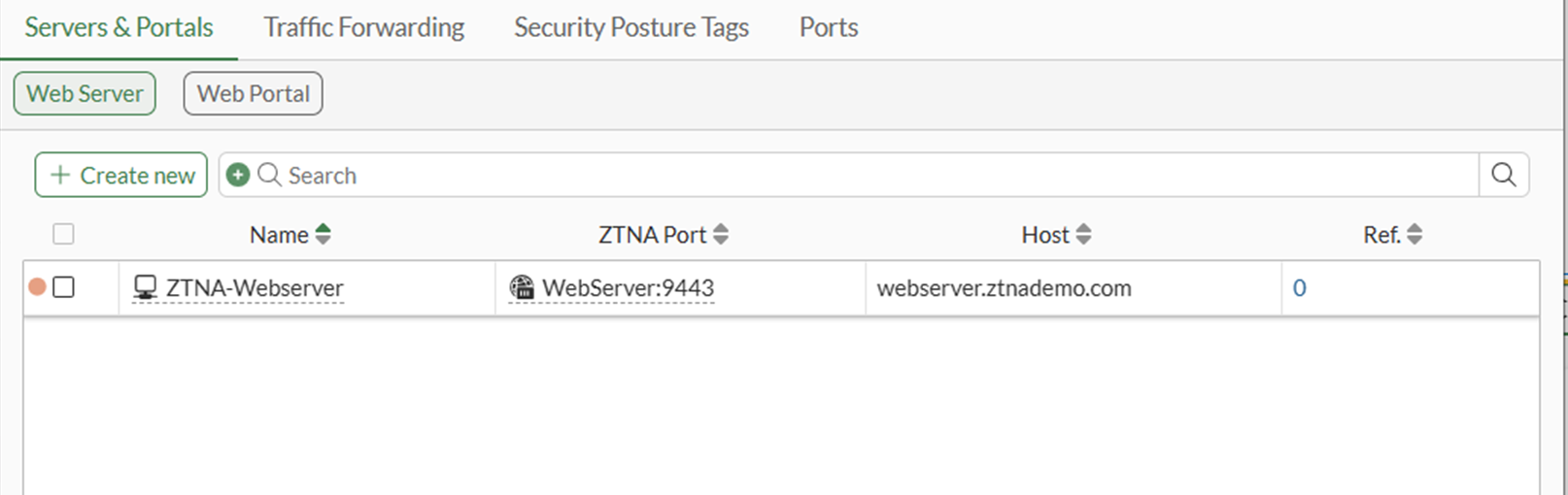Select the Web Server view button
Viewport: 1568px width, 495px height.
click(x=85, y=93)
